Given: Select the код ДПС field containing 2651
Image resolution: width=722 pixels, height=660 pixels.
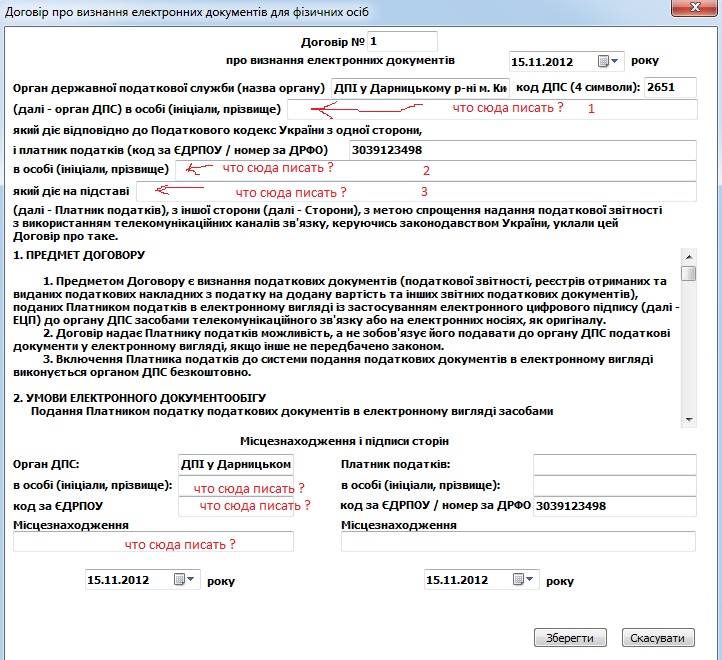Looking at the screenshot, I should (670, 87).
